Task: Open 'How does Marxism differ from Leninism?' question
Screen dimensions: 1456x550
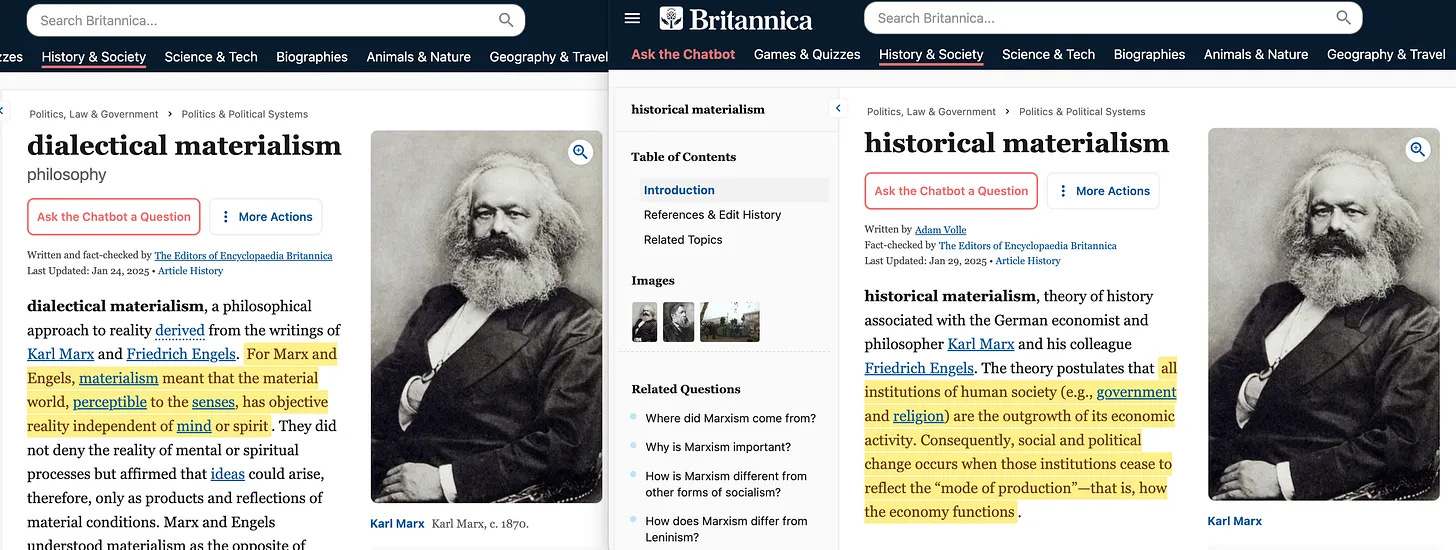Action: click(x=726, y=529)
